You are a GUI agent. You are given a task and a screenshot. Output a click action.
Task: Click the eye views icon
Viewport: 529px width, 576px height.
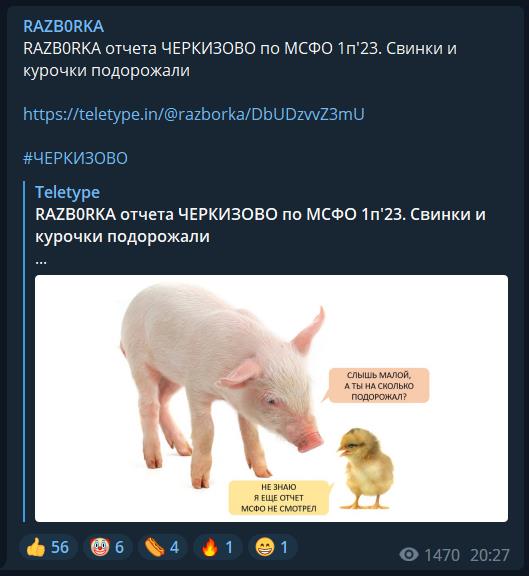409,554
